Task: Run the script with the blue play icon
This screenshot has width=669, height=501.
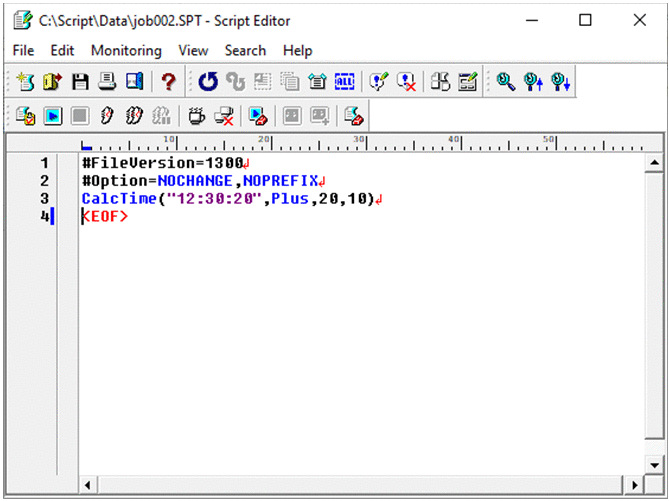Action: [x=53, y=116]
